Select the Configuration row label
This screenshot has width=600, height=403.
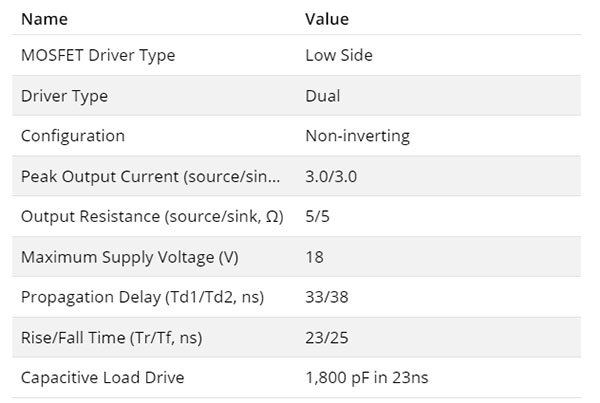click(x=73, y=136)
